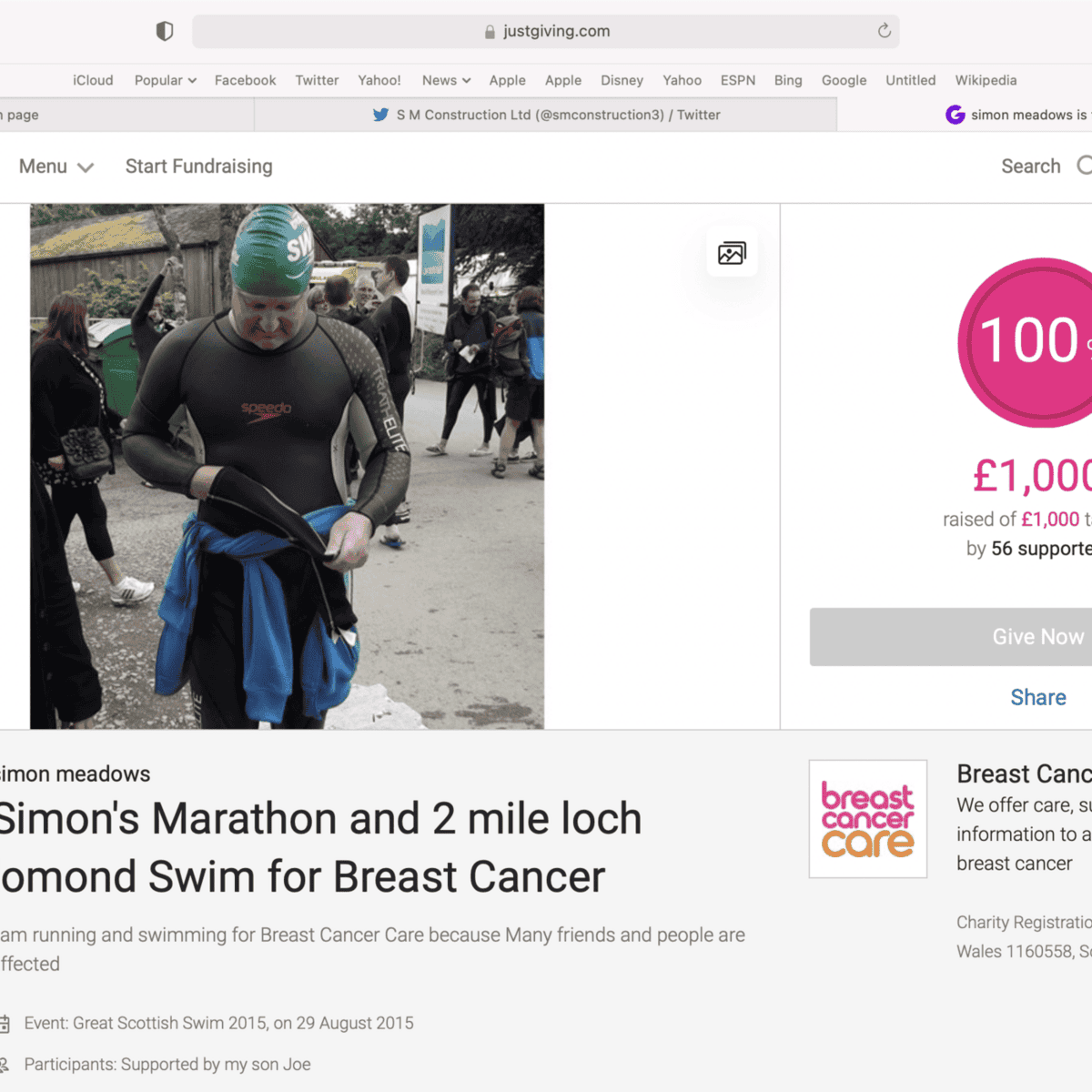Screen dimensions: 1092x1092
Task: Click the privacy shield icon
Action: [x=165, y=32]
